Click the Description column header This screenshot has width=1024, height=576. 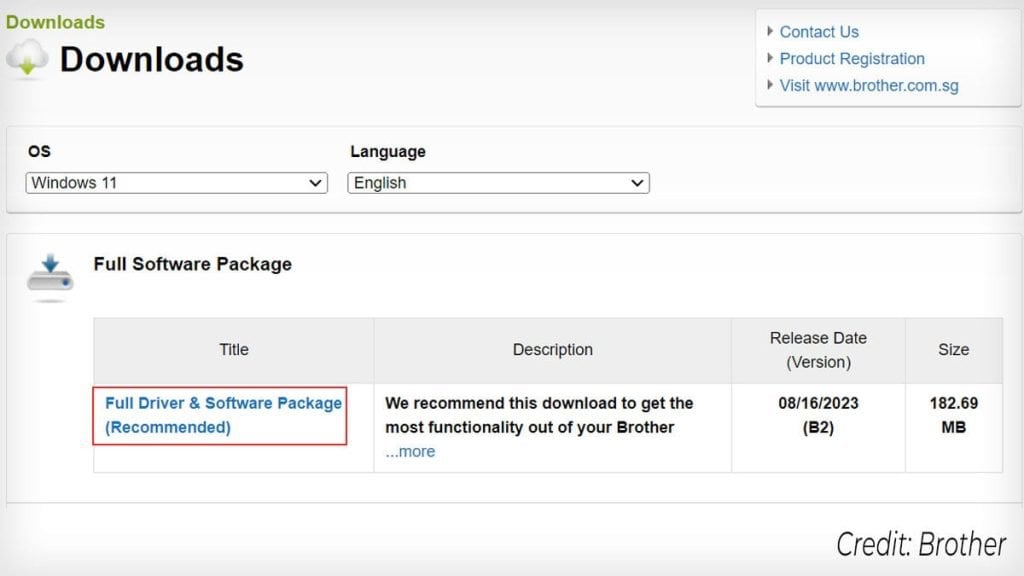[552, 350]
